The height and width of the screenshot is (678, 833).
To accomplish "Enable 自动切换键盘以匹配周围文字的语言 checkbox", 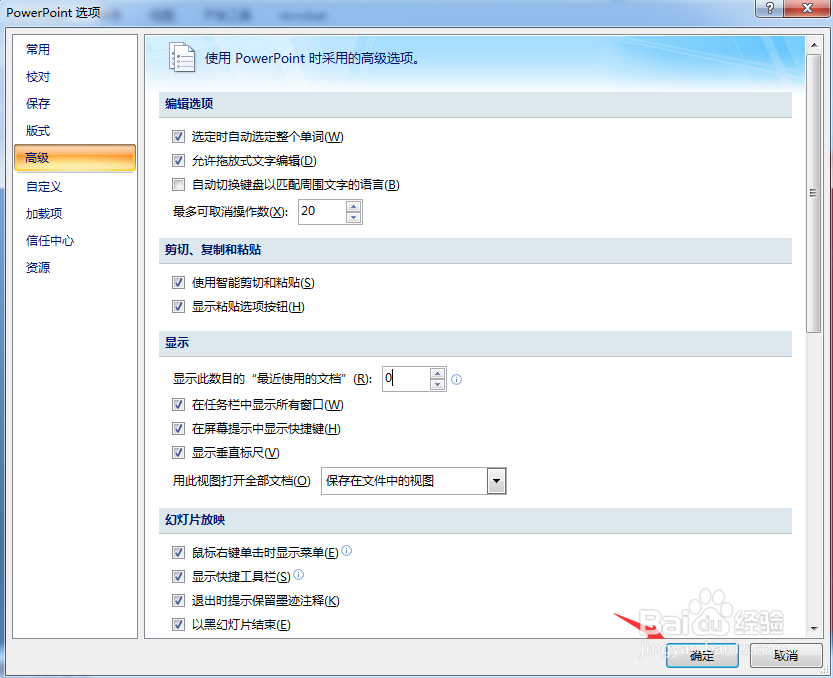I will click(178, 184).
